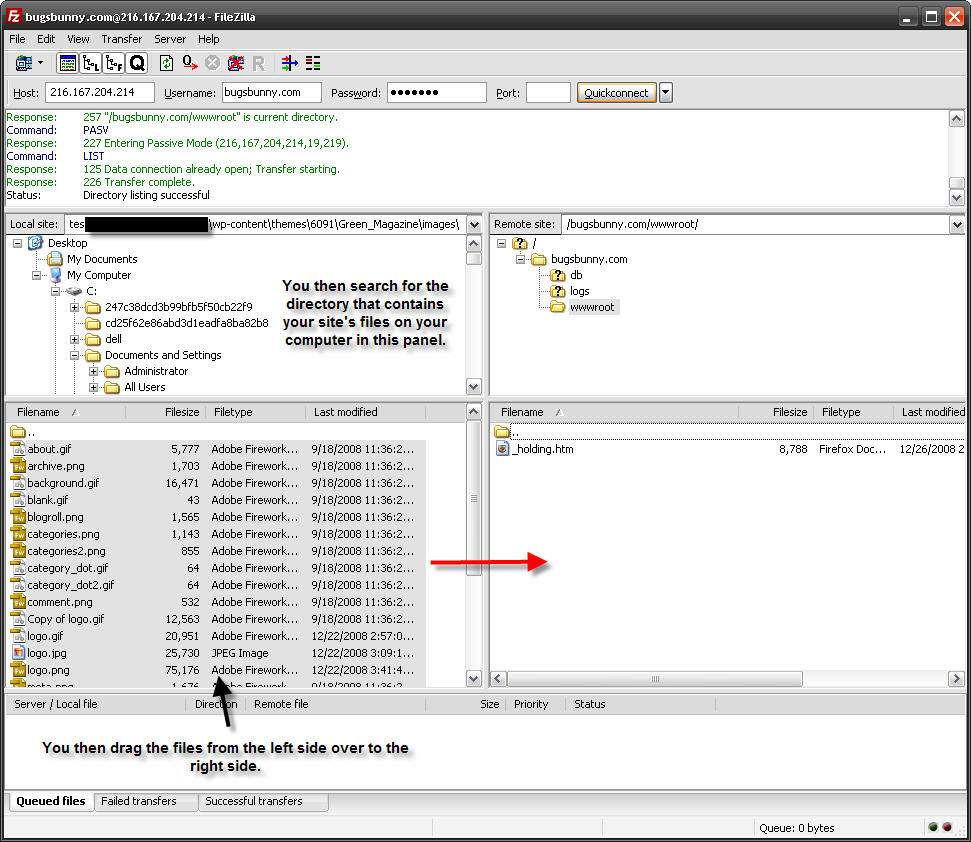Click the remote parent folder (..) icon
The width and height of the screenshot is (971, 842).
click(x=502, y=432)
